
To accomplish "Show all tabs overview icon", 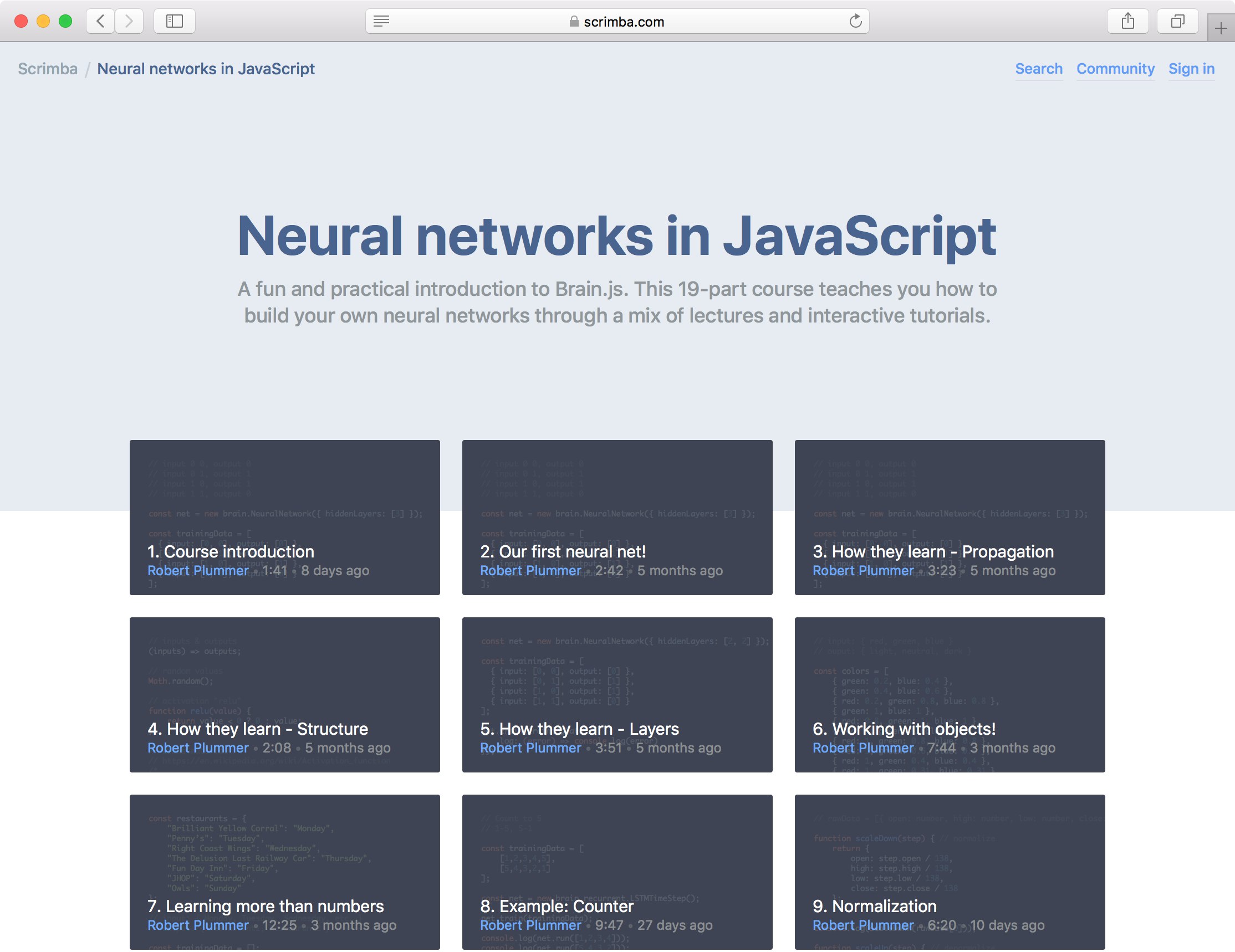I will coord(1177,22).
